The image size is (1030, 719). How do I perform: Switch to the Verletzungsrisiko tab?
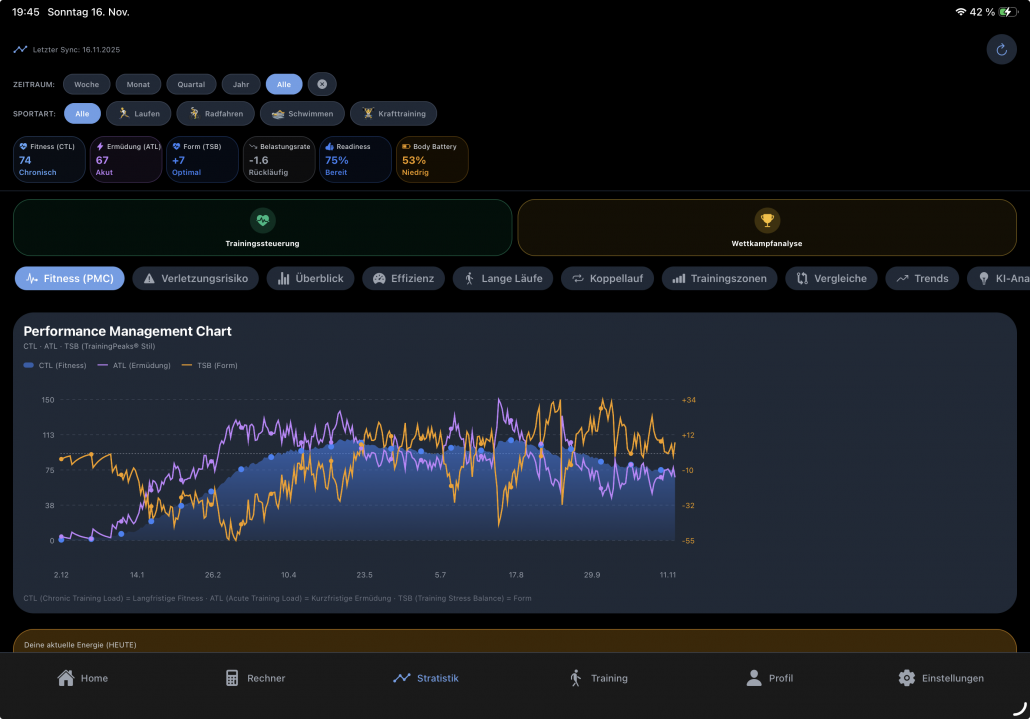point(195,278)
